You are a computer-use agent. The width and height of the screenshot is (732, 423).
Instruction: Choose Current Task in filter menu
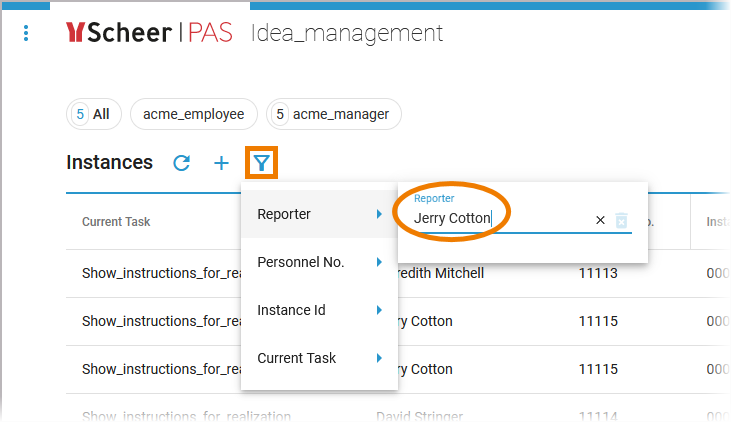[x=297, y=358]
